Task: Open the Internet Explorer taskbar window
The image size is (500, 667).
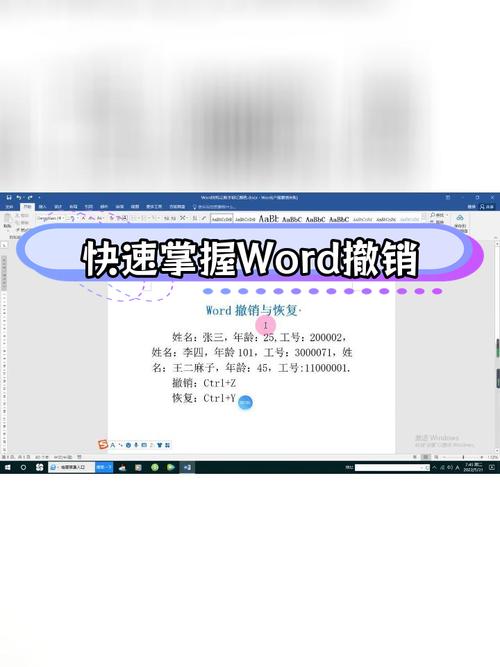Action: point(71,467)
